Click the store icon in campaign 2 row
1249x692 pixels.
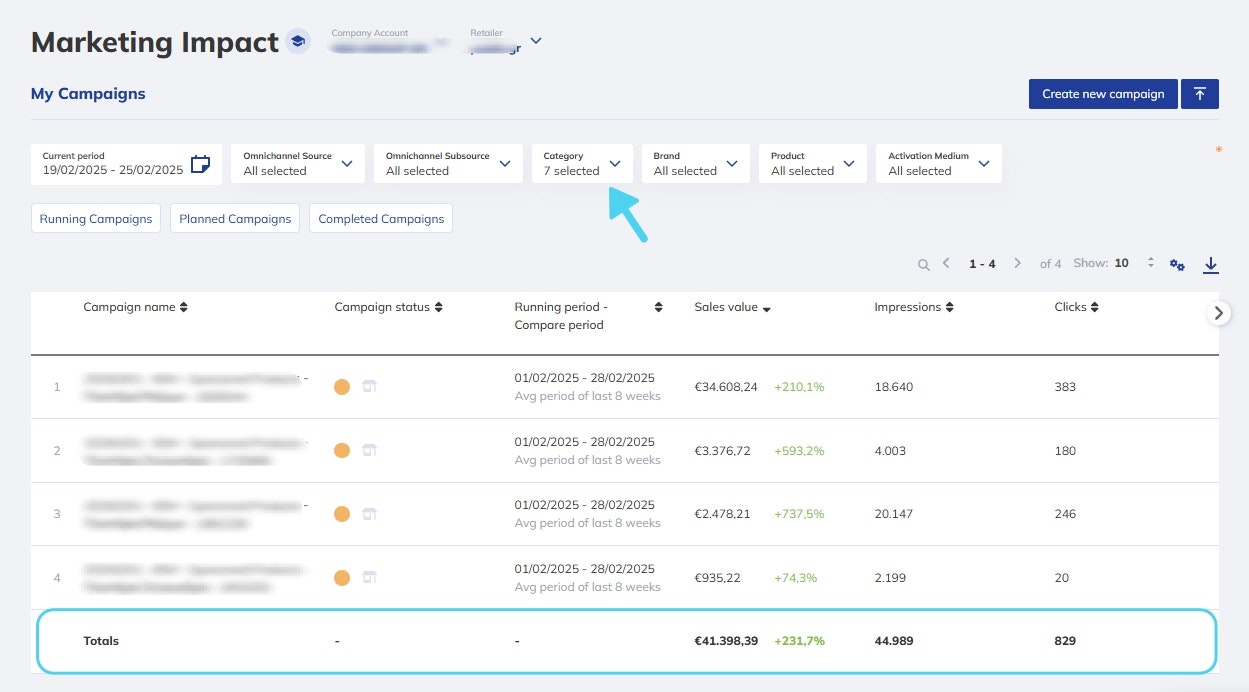point(369,450)
